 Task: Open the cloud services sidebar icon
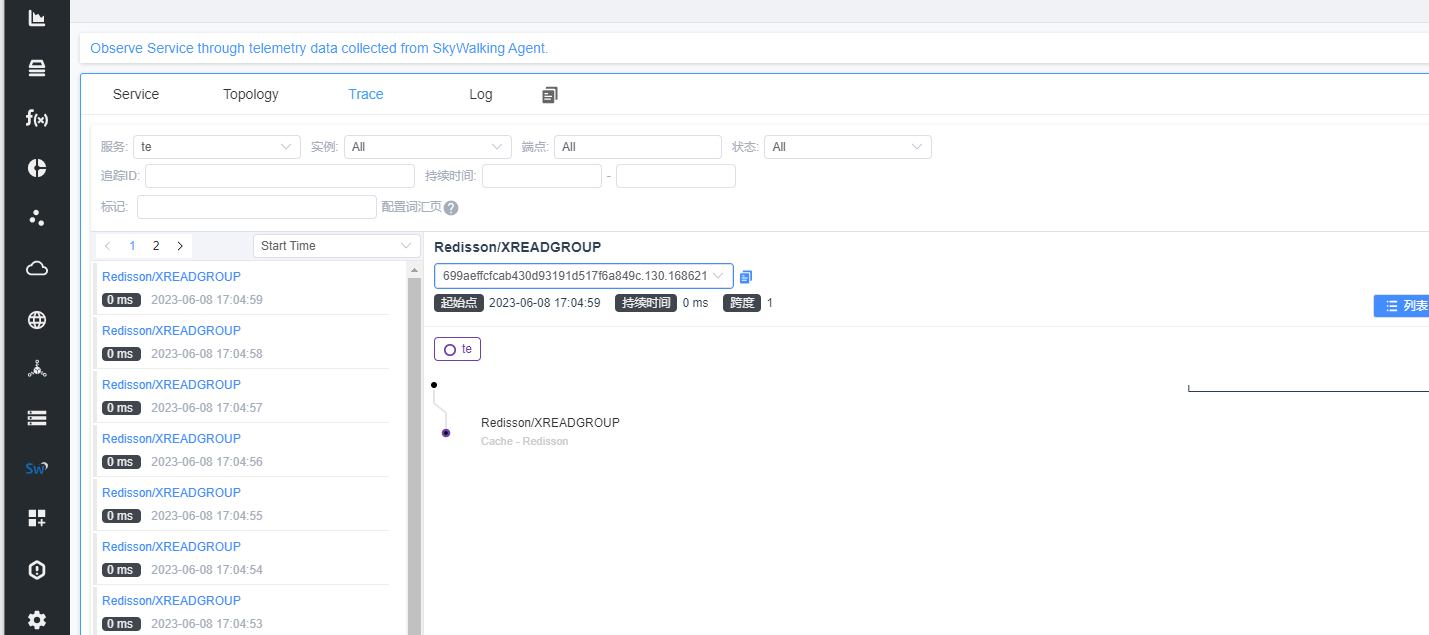pyautogui.click(x=36, y=268)
